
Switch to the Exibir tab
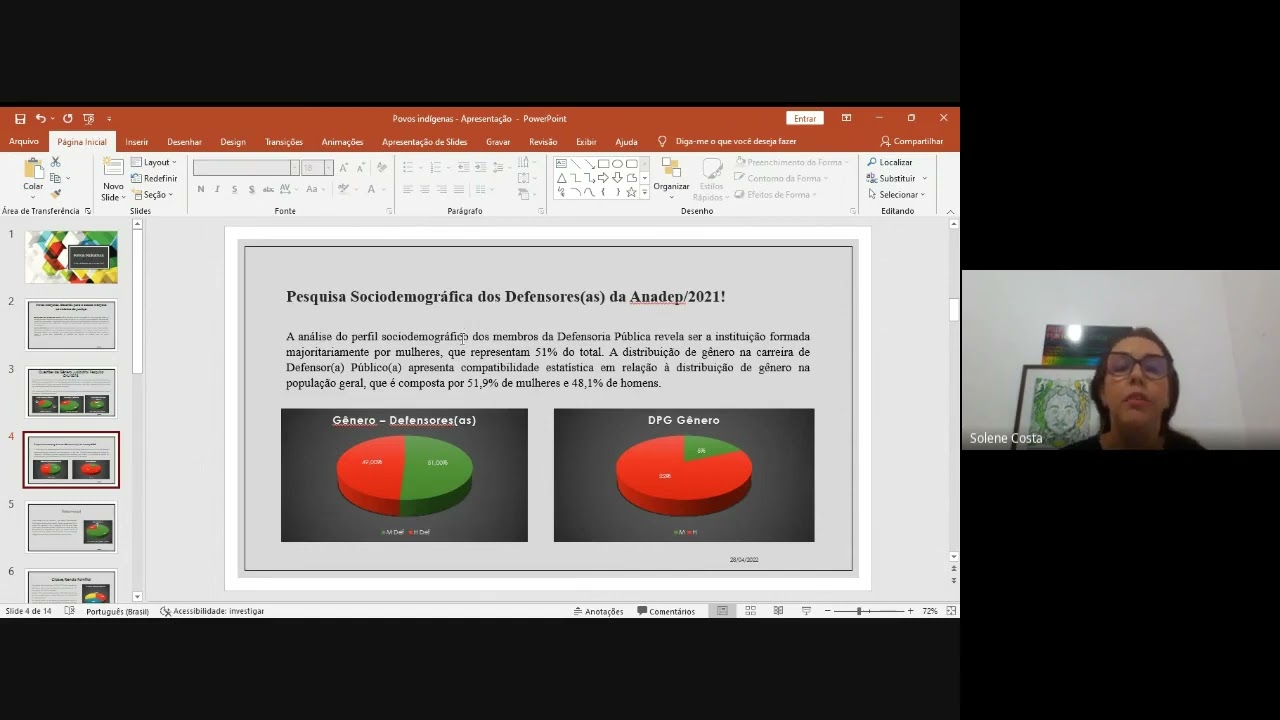click(x=586, y=142)
